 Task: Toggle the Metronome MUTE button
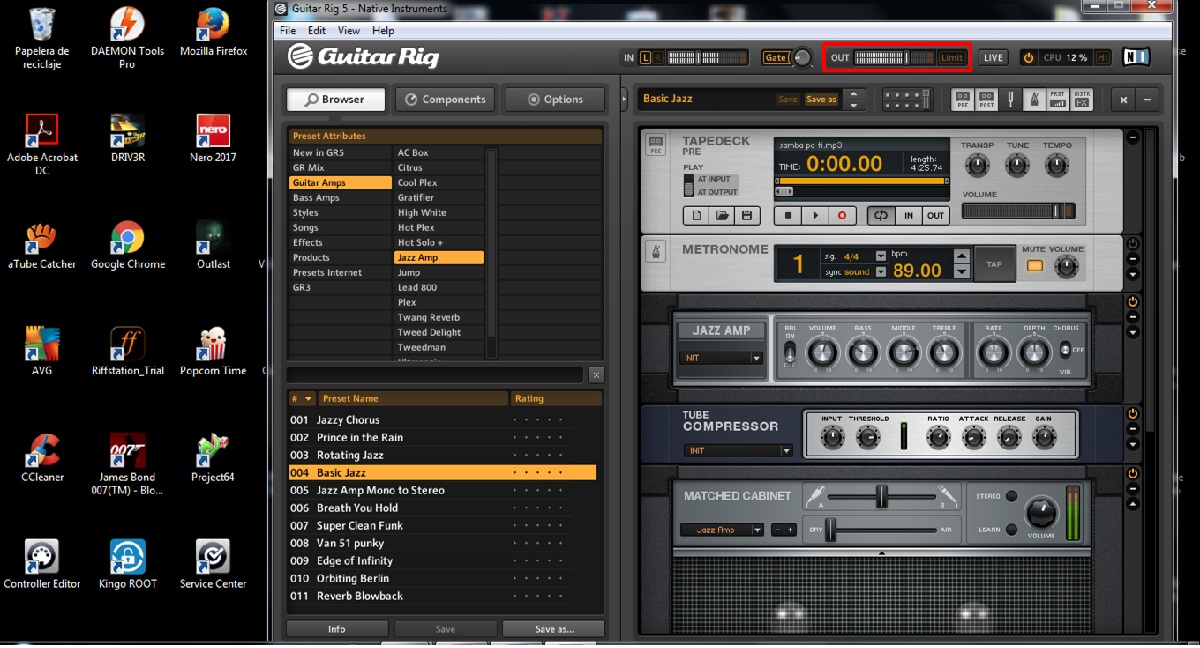[1034, 267]
